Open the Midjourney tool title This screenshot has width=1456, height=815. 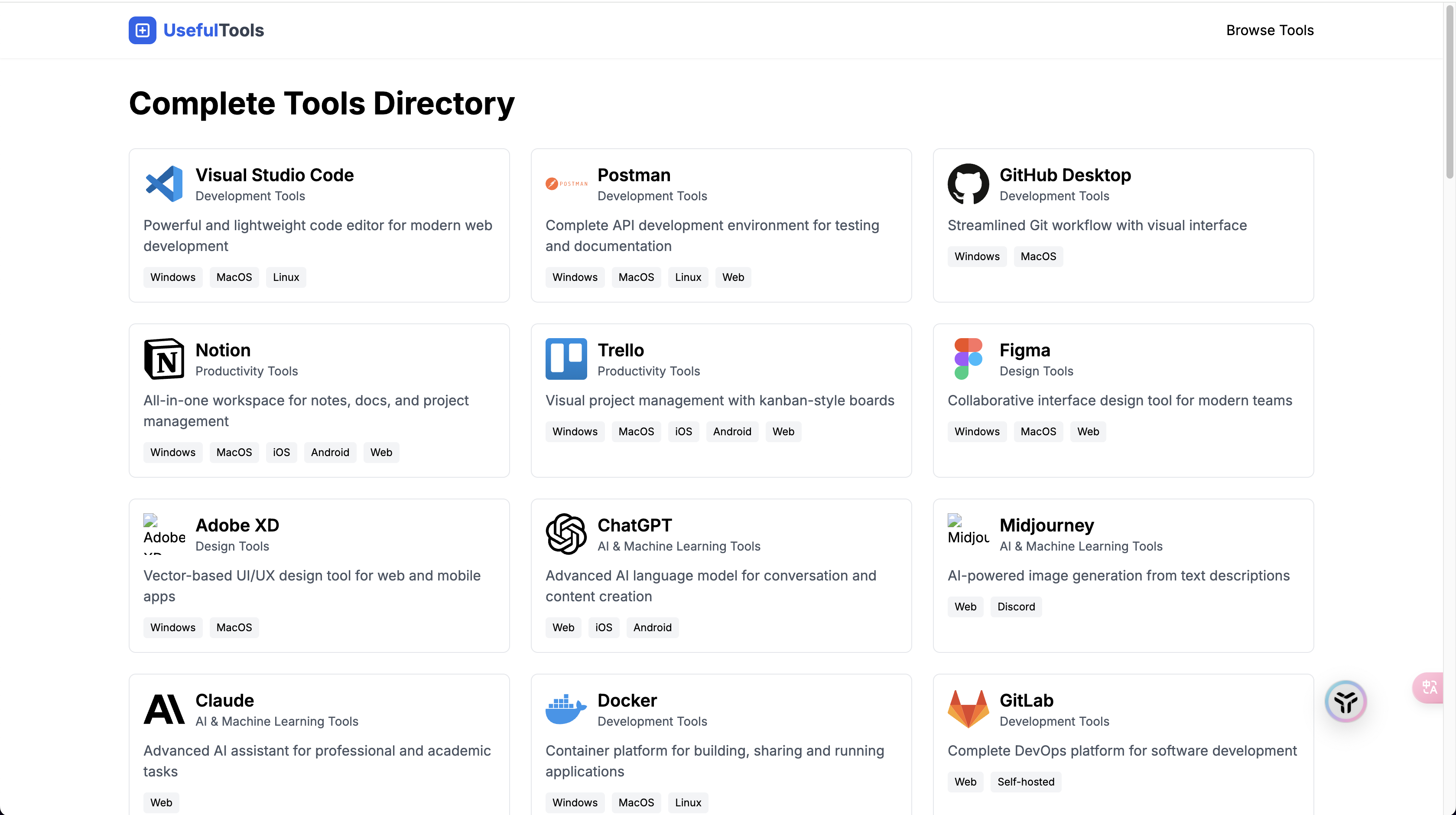(x=1046, y=525)
